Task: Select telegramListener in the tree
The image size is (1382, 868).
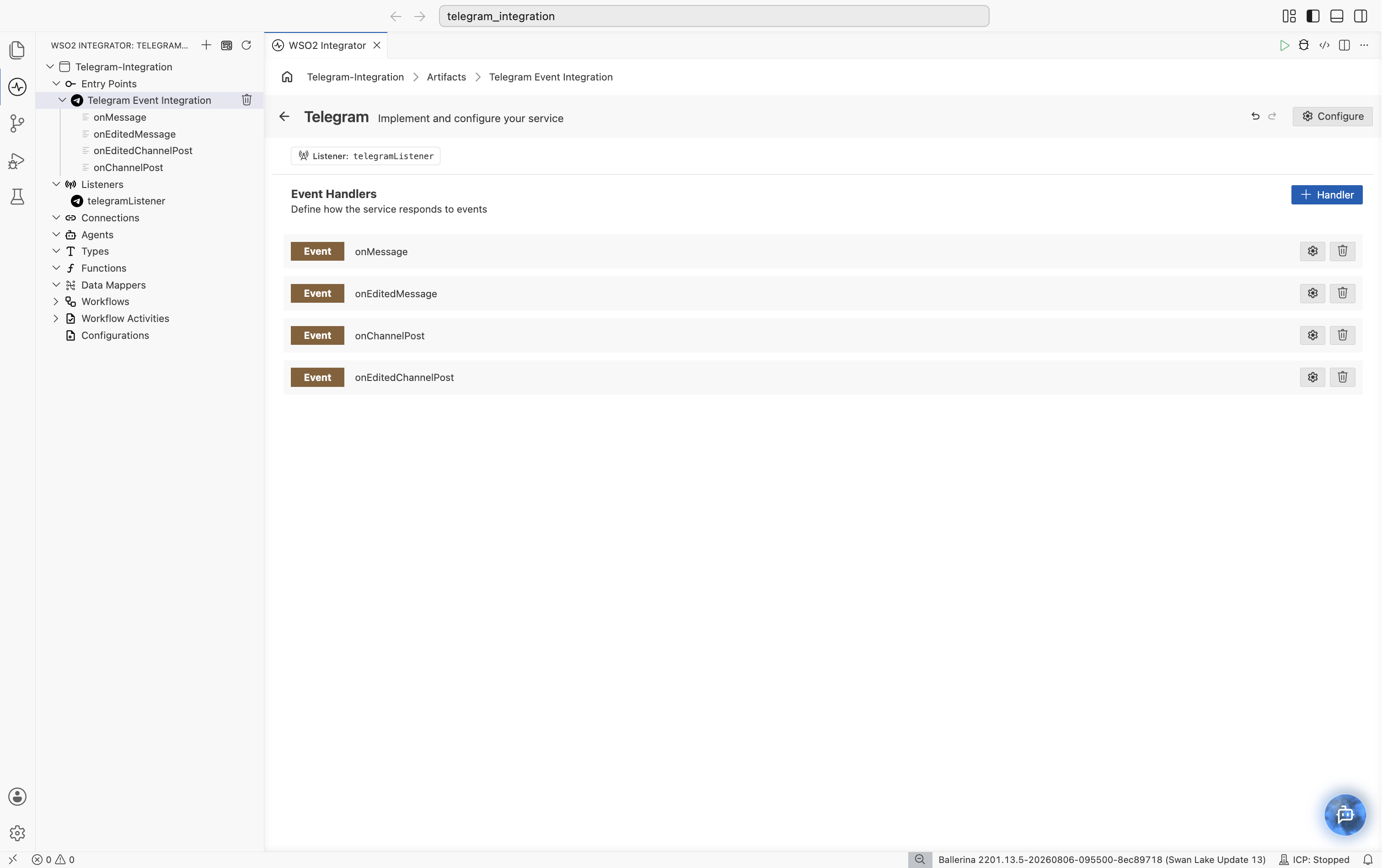Action: (126, 201)
